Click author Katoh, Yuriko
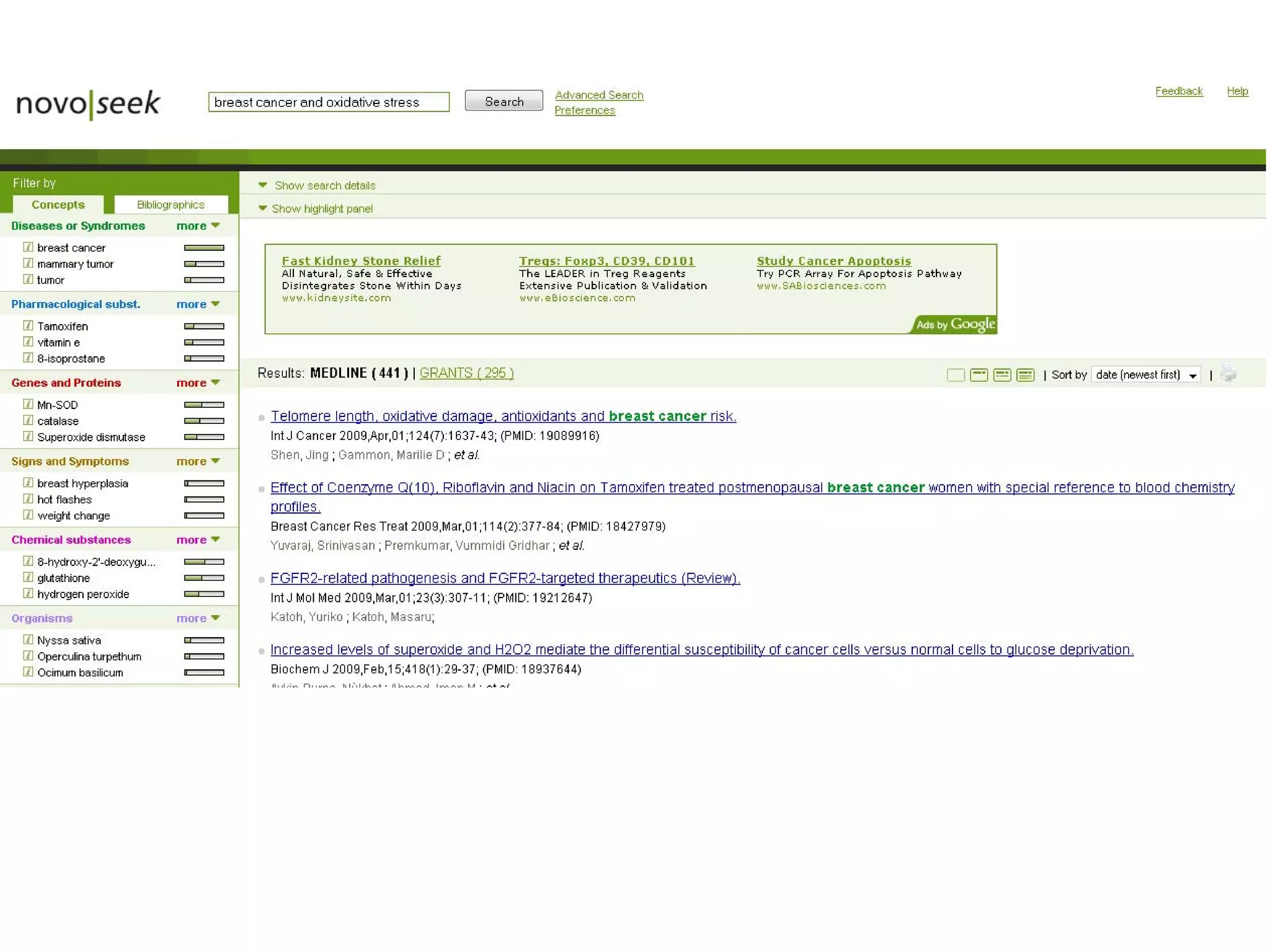The height and width of the screenshot is (952, 1270). (x=306, y=617)
